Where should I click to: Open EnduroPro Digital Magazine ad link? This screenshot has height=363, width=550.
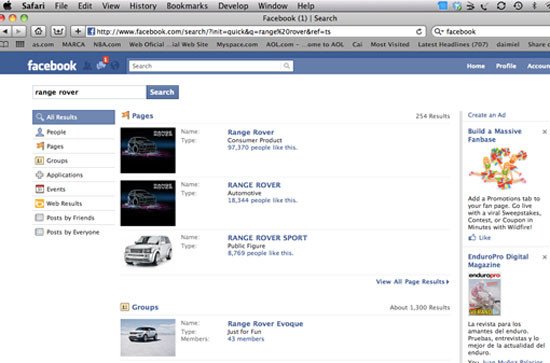tap(498, 261)
